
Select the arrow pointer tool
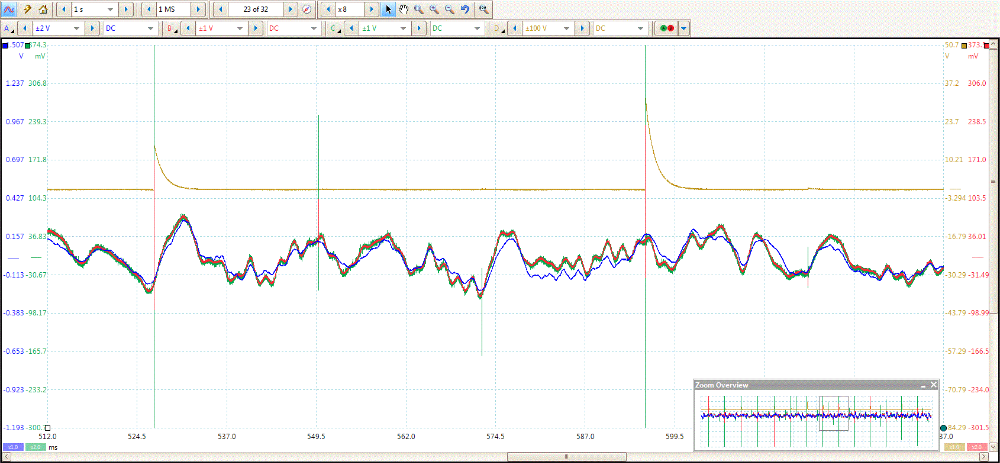(389, 8)
